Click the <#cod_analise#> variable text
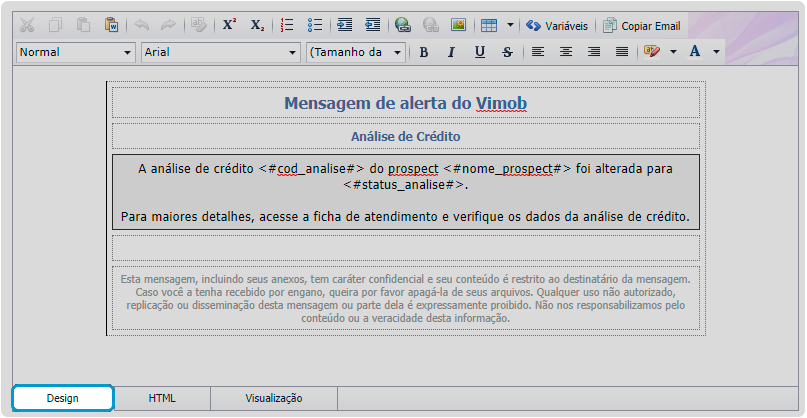Viewport: 807px width, 418px height. click(312, 169)
